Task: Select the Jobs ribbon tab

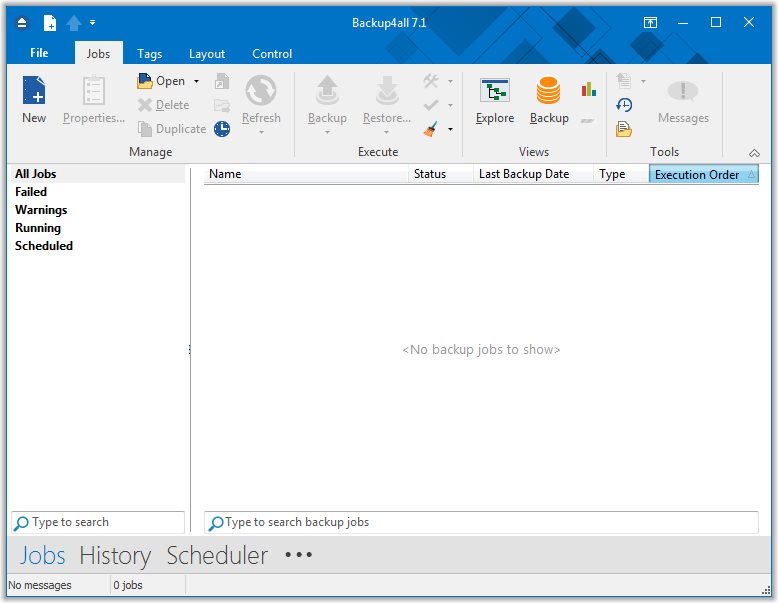Action: [98, 54]
